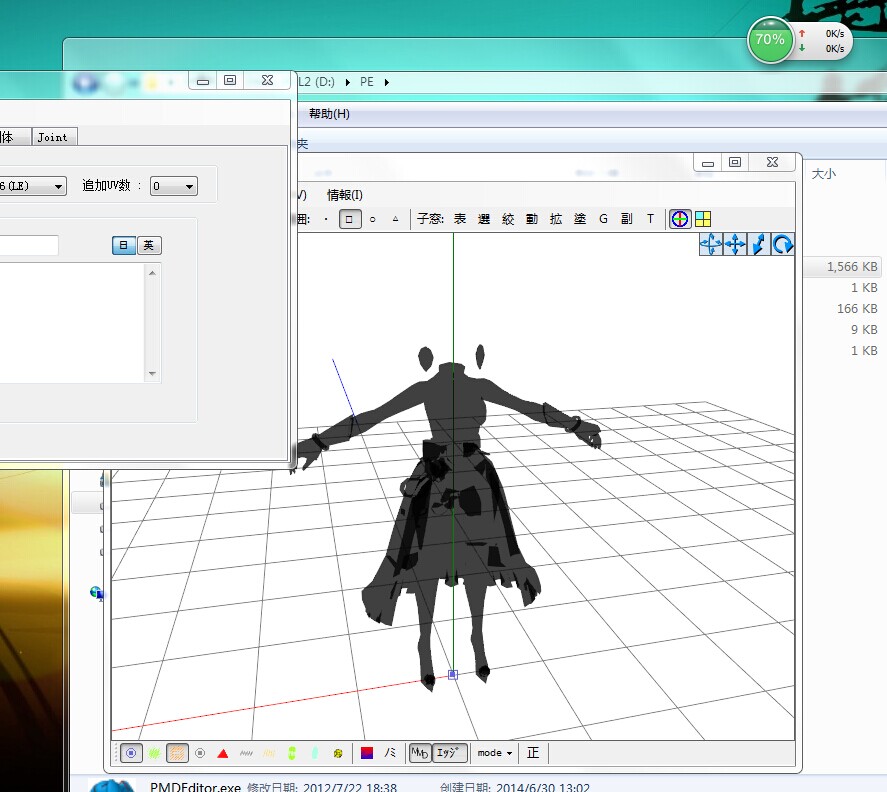The image size is (887, 792).
Task: Switch to the Joint tab
Action: pyautogui.click(x=53, y=137)
